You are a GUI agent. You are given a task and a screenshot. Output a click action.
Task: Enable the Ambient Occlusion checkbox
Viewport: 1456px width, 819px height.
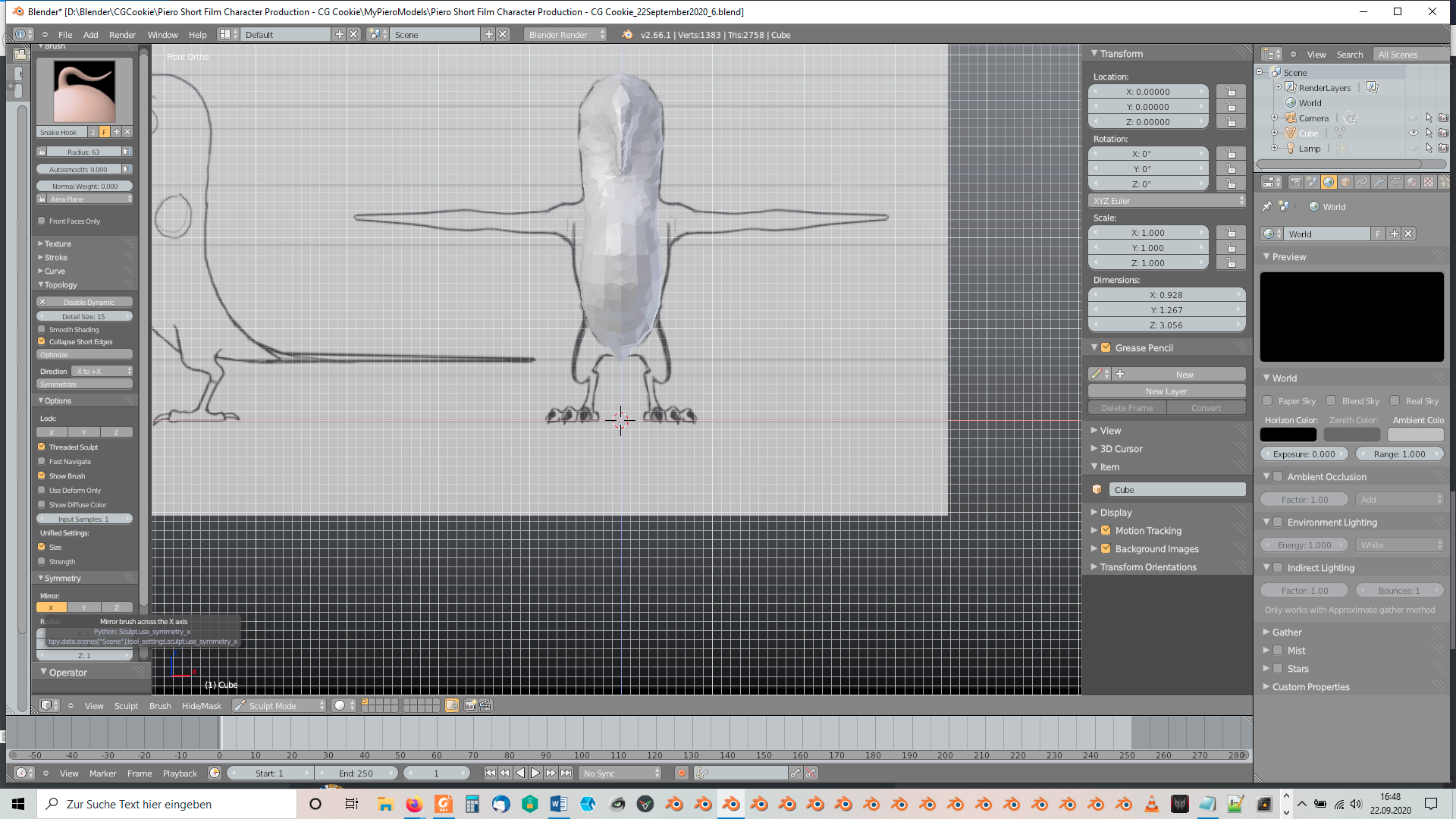click(x=1278, y=477)
